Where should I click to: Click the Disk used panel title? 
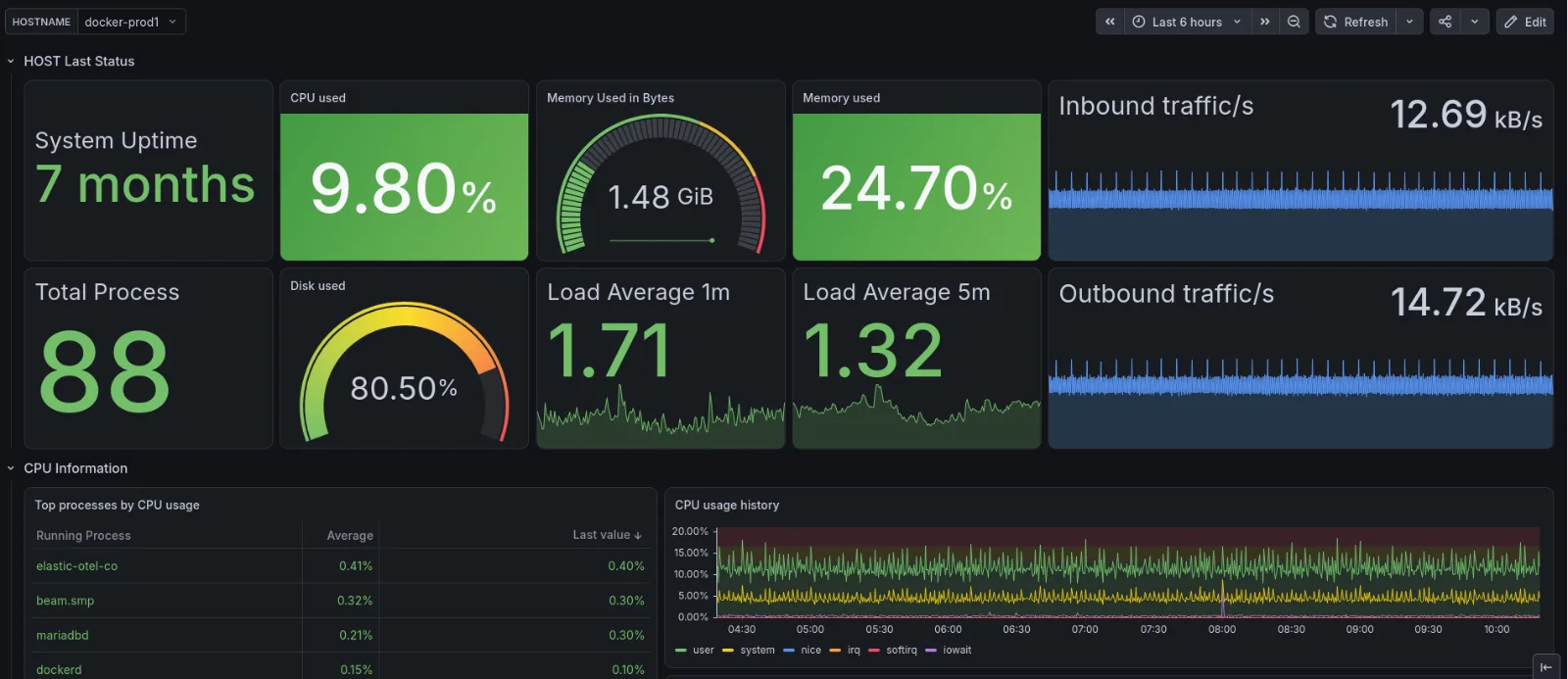click(318, 286)
